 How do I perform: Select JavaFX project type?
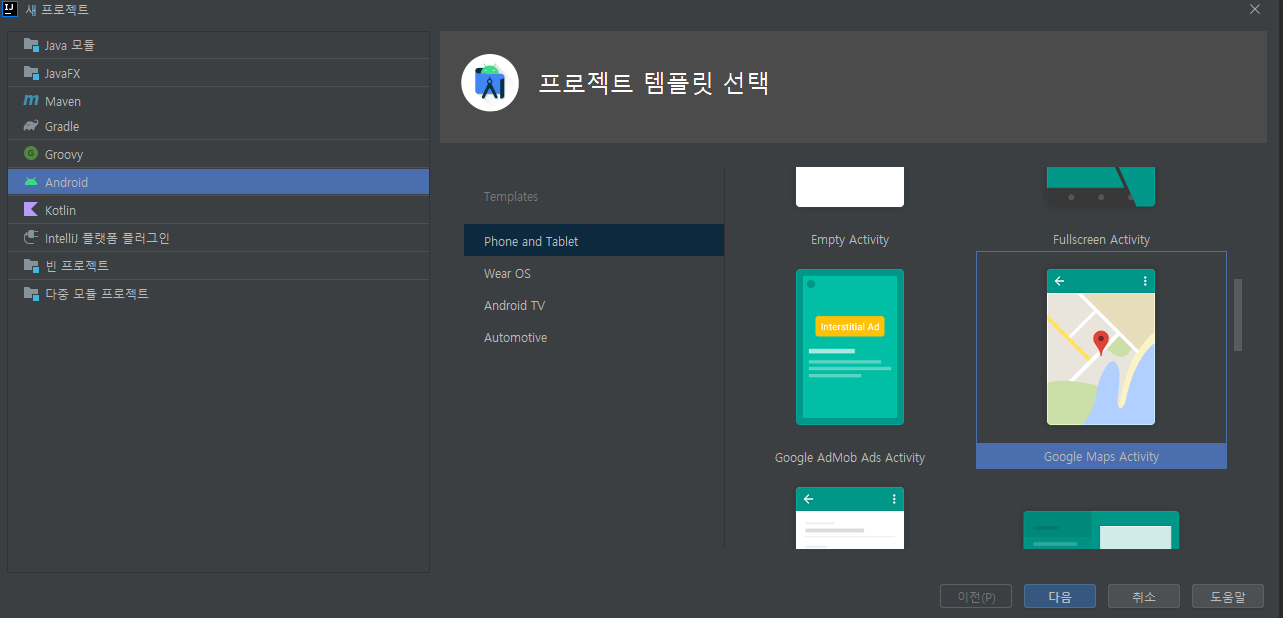[x=218, y=73]
